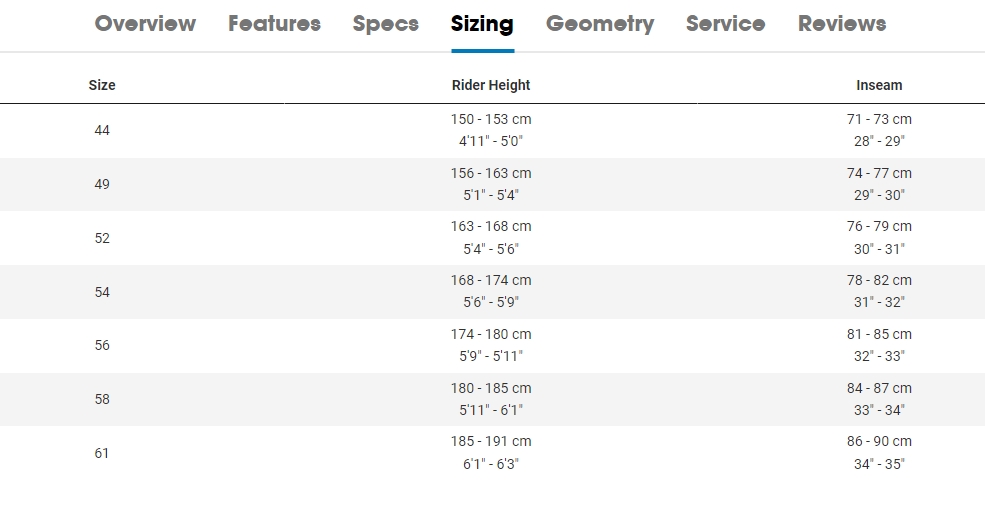Click the Rider Height column header

click(x=491, y=85)
